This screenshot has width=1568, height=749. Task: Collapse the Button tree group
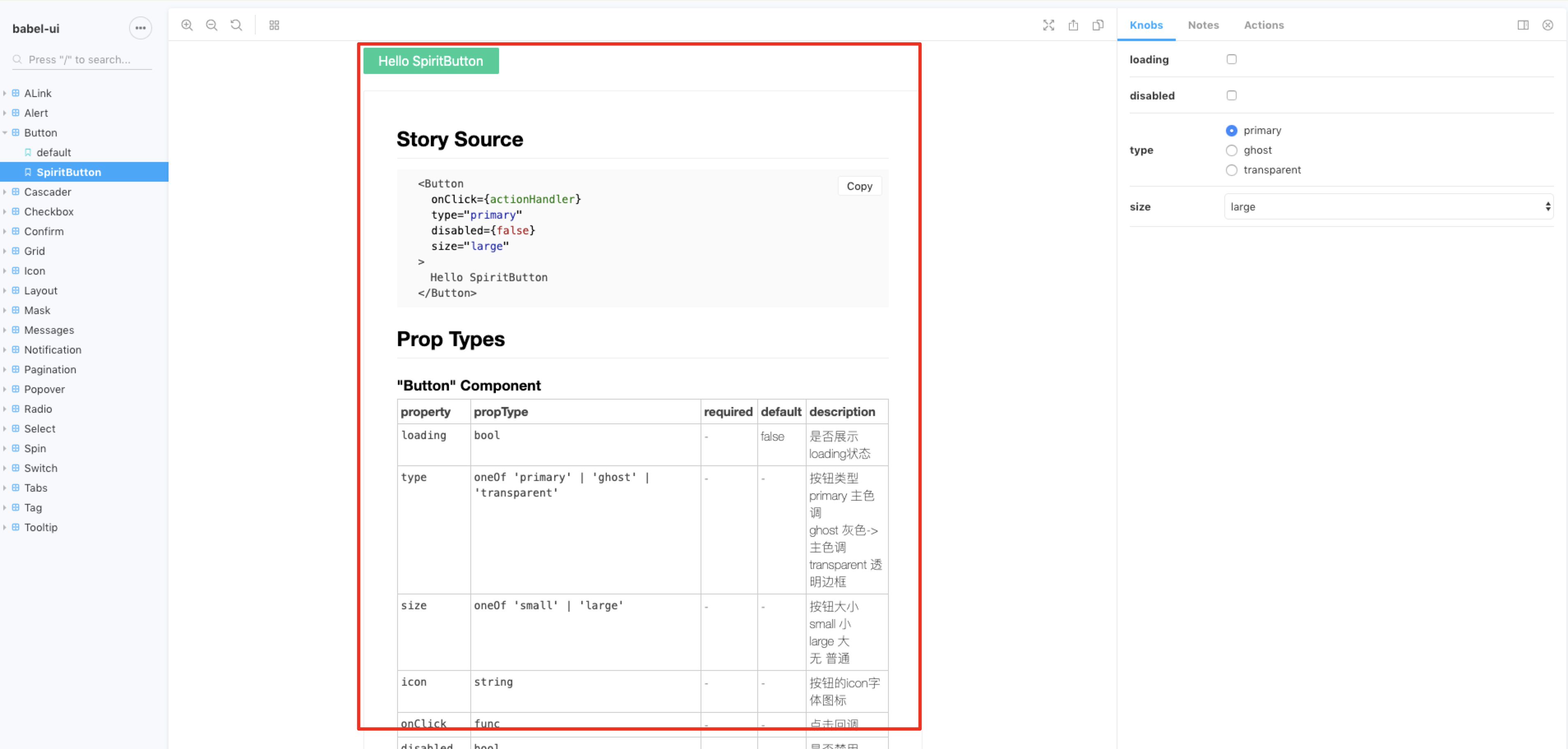40,133
